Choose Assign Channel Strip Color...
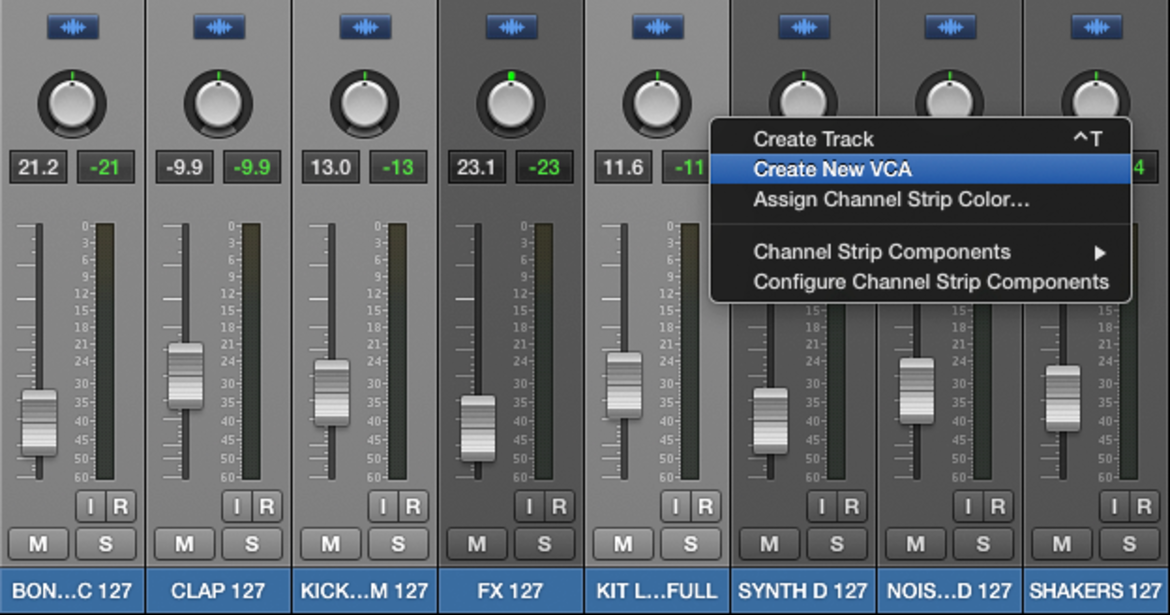Image resolution: width=1170 pixels, height=615 pixels. pos(921,199)
